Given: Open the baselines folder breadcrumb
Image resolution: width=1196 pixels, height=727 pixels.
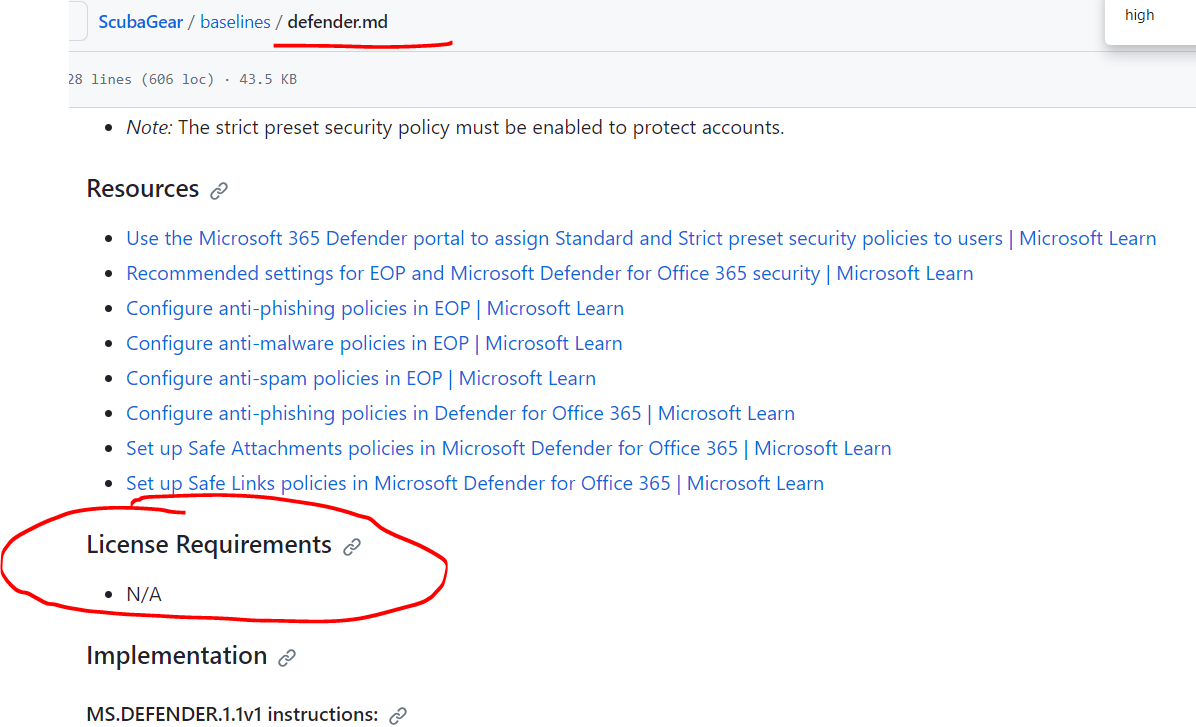Looking at the screenshot, I should coord(235,21).
